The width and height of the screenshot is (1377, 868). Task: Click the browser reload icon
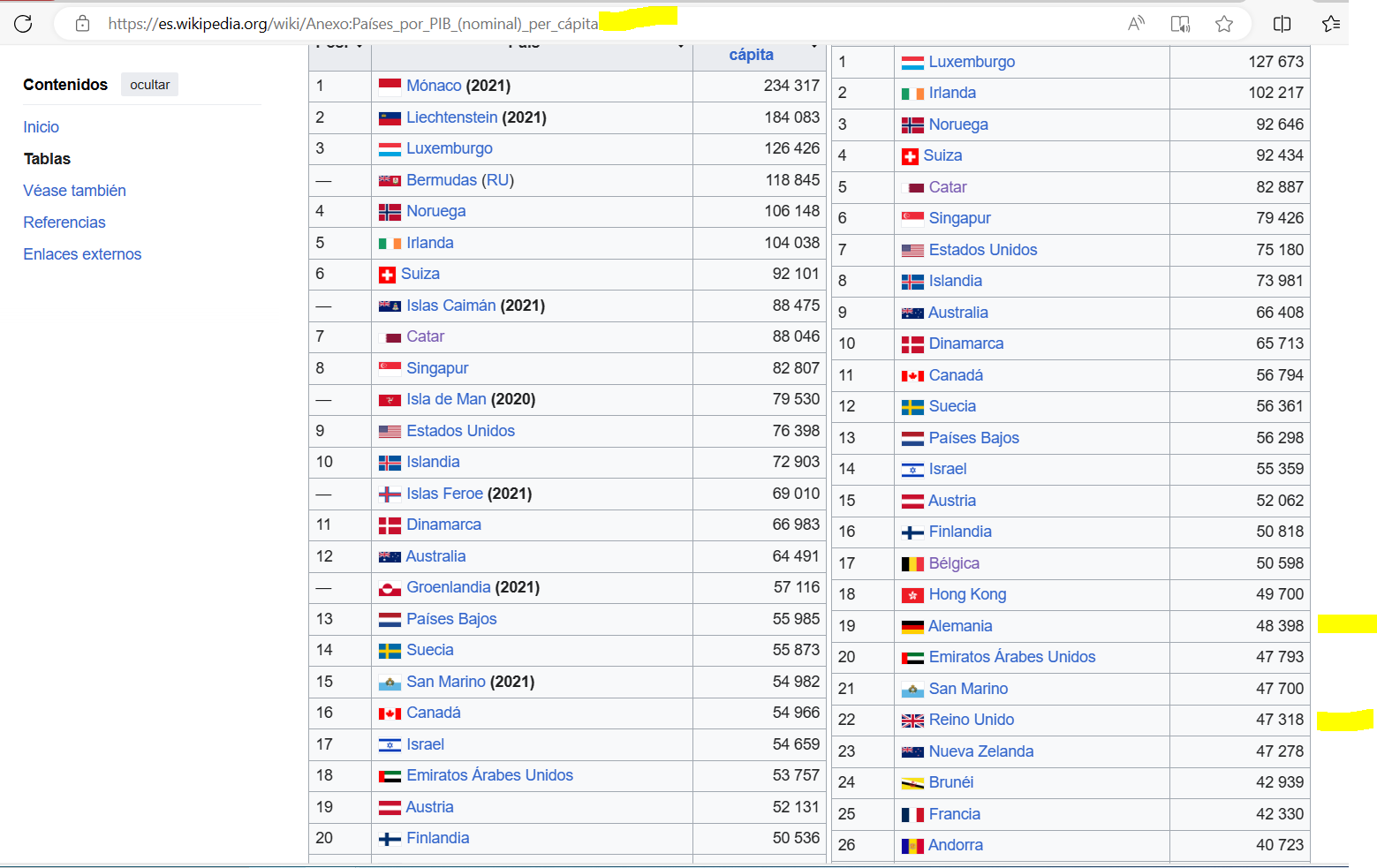(x=23, y=24)
